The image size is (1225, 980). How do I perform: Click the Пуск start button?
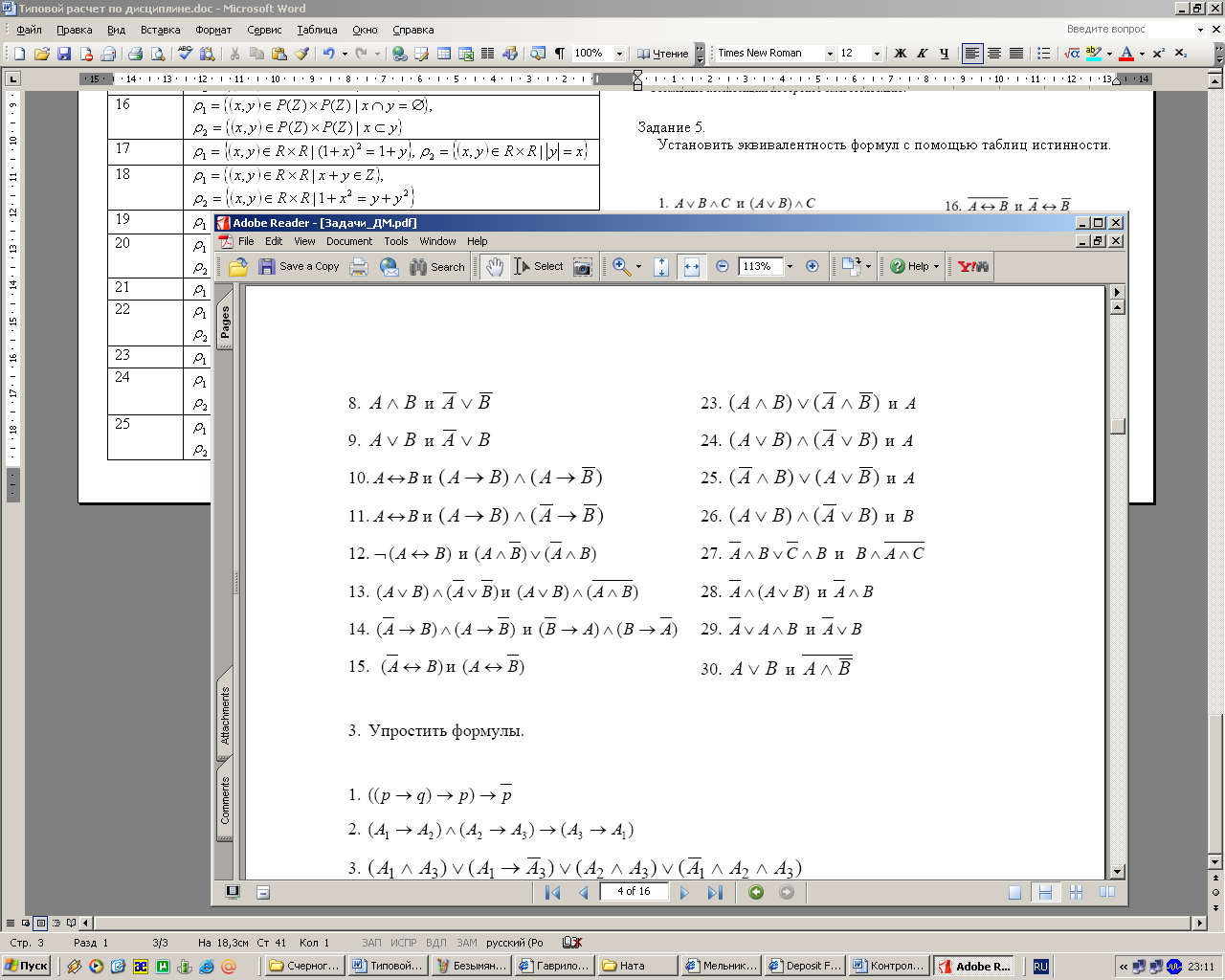(26, 966)
